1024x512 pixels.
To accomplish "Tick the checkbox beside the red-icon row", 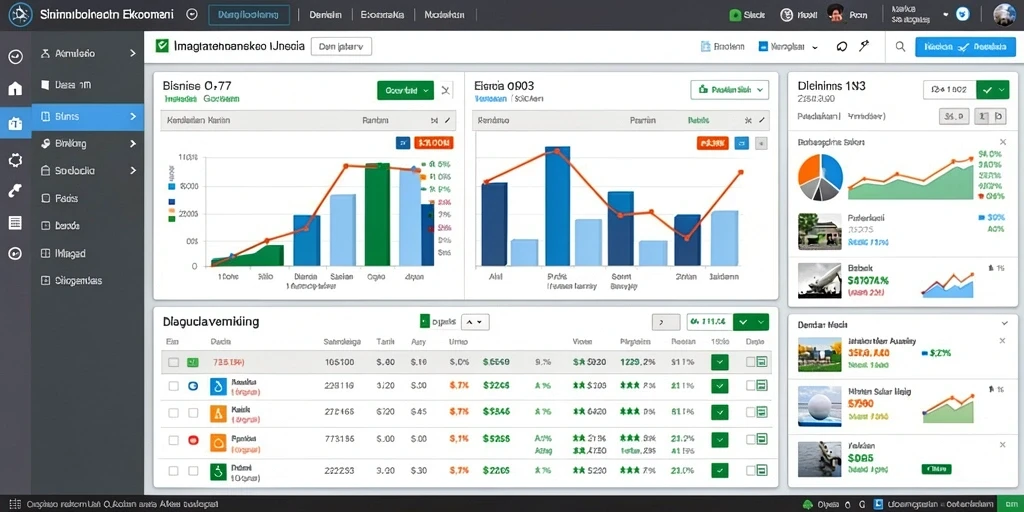I will 173,440.
